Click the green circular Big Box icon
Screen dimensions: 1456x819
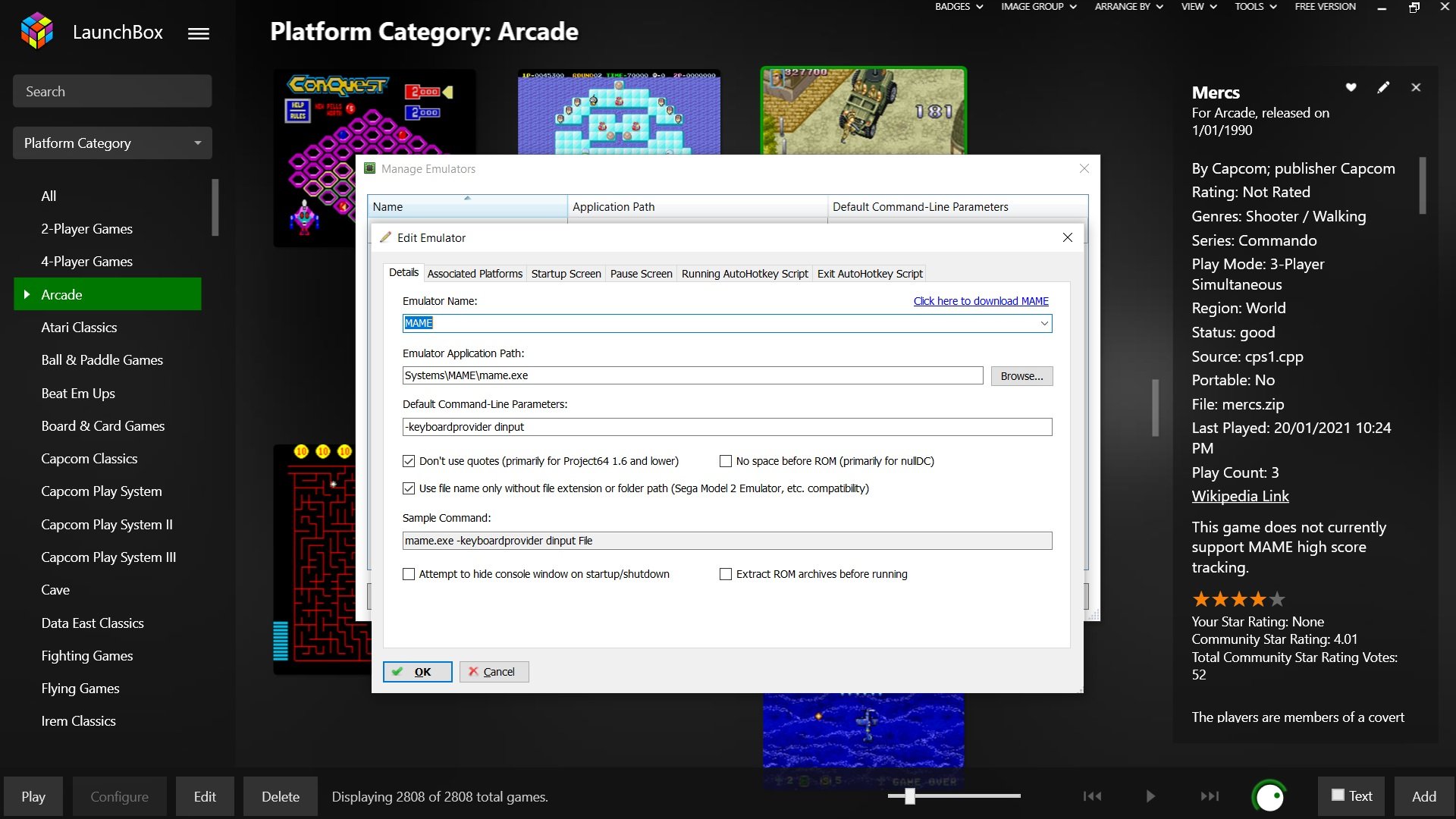click(x=1269, y=796)
